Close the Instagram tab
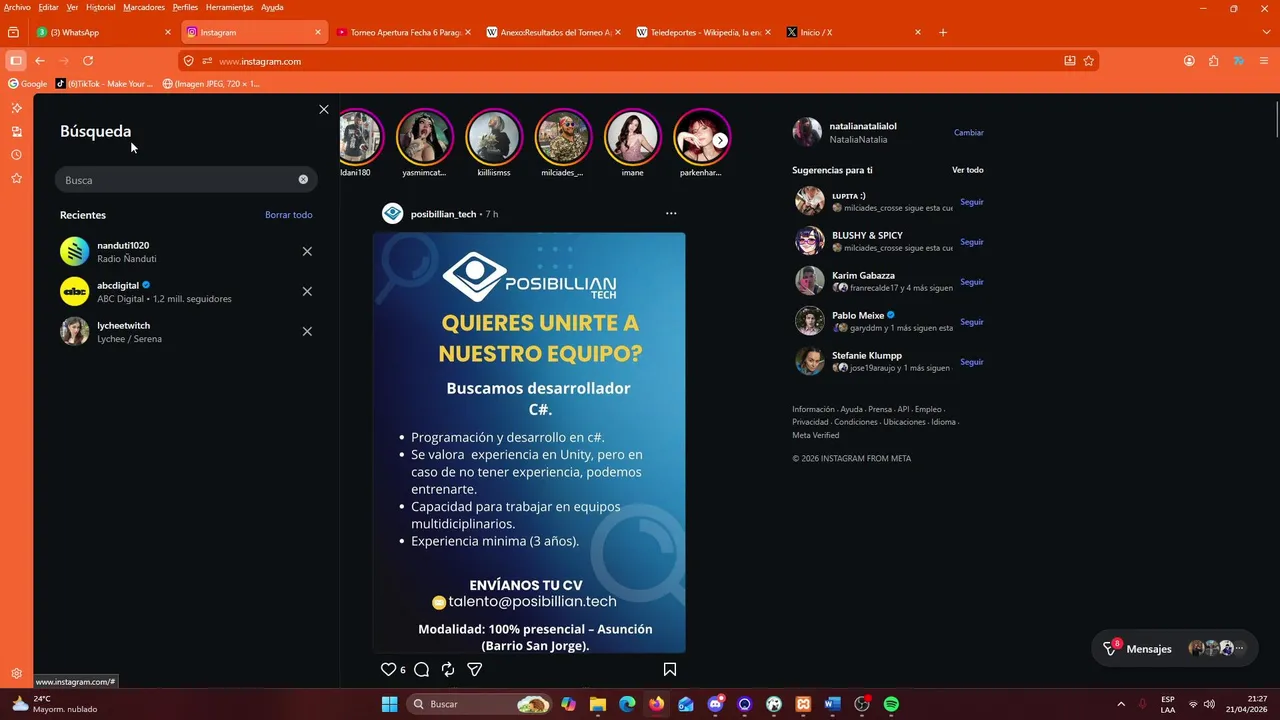This screenshot has width=1280, height=720. pos(318,32)
